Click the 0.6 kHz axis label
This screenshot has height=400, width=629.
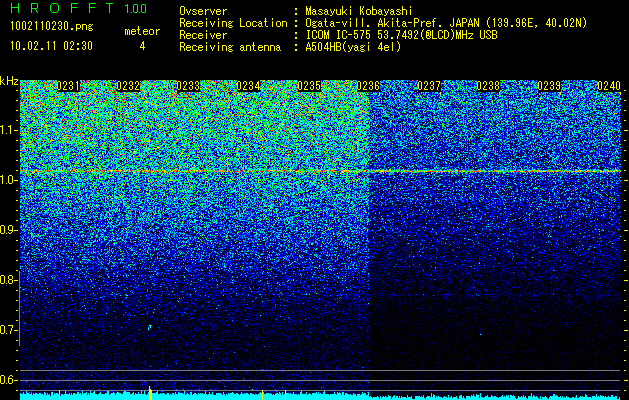point(8,380)
